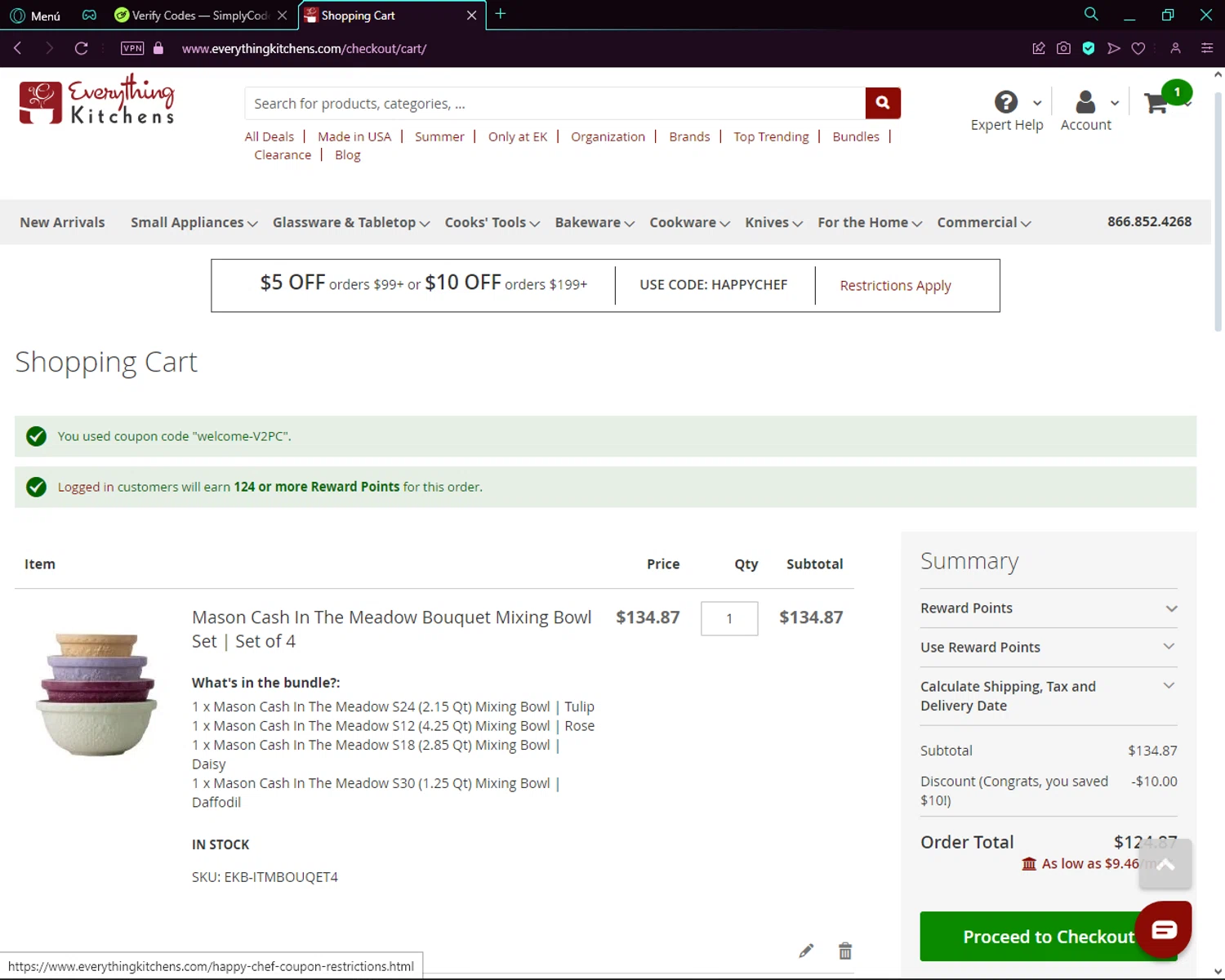Click the share/edit page icon in address bar
The image size is (1225, 980).
pos(1039,48)
